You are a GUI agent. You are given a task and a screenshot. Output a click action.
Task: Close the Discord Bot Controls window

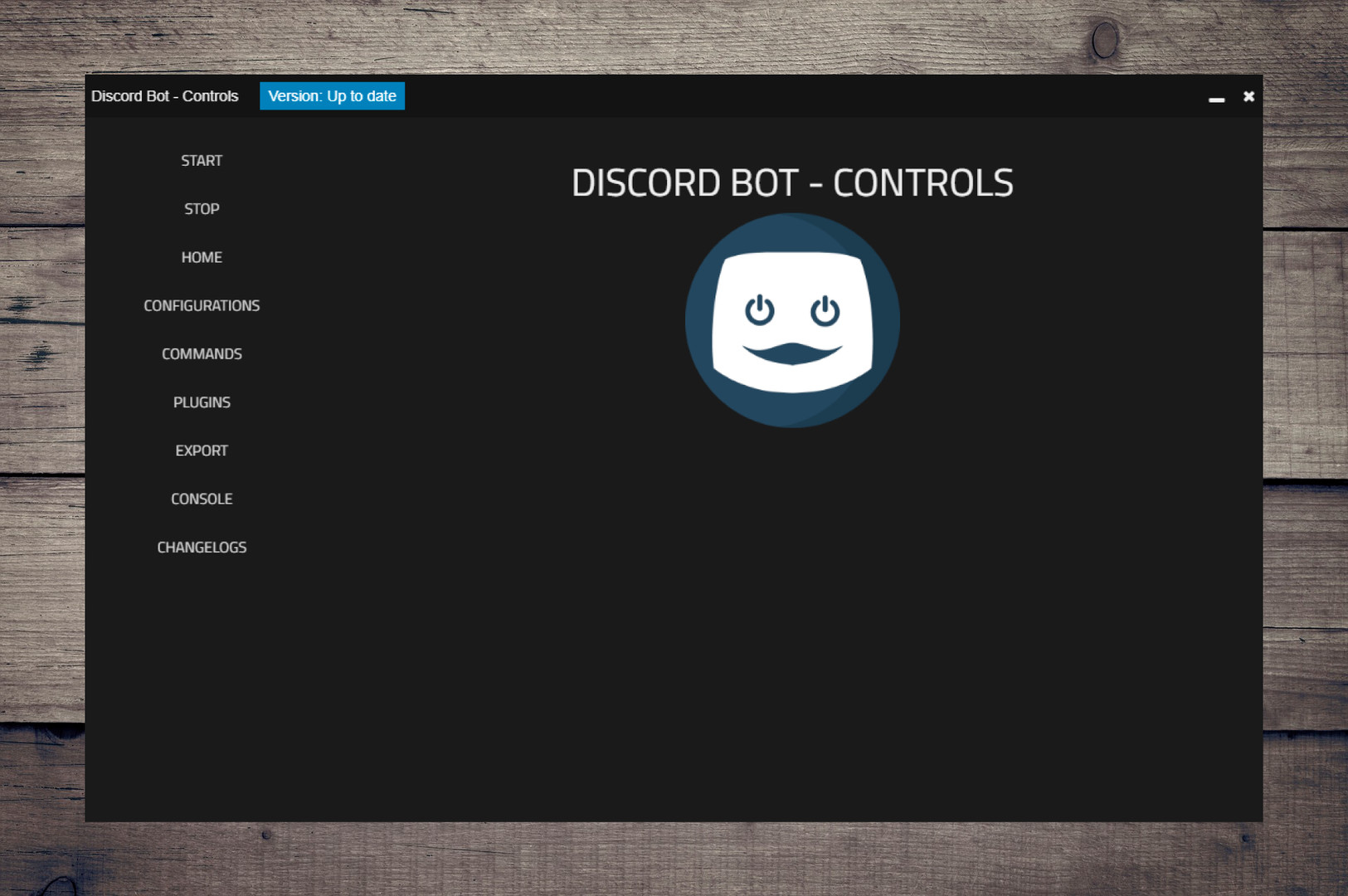tap(1248, 96)
